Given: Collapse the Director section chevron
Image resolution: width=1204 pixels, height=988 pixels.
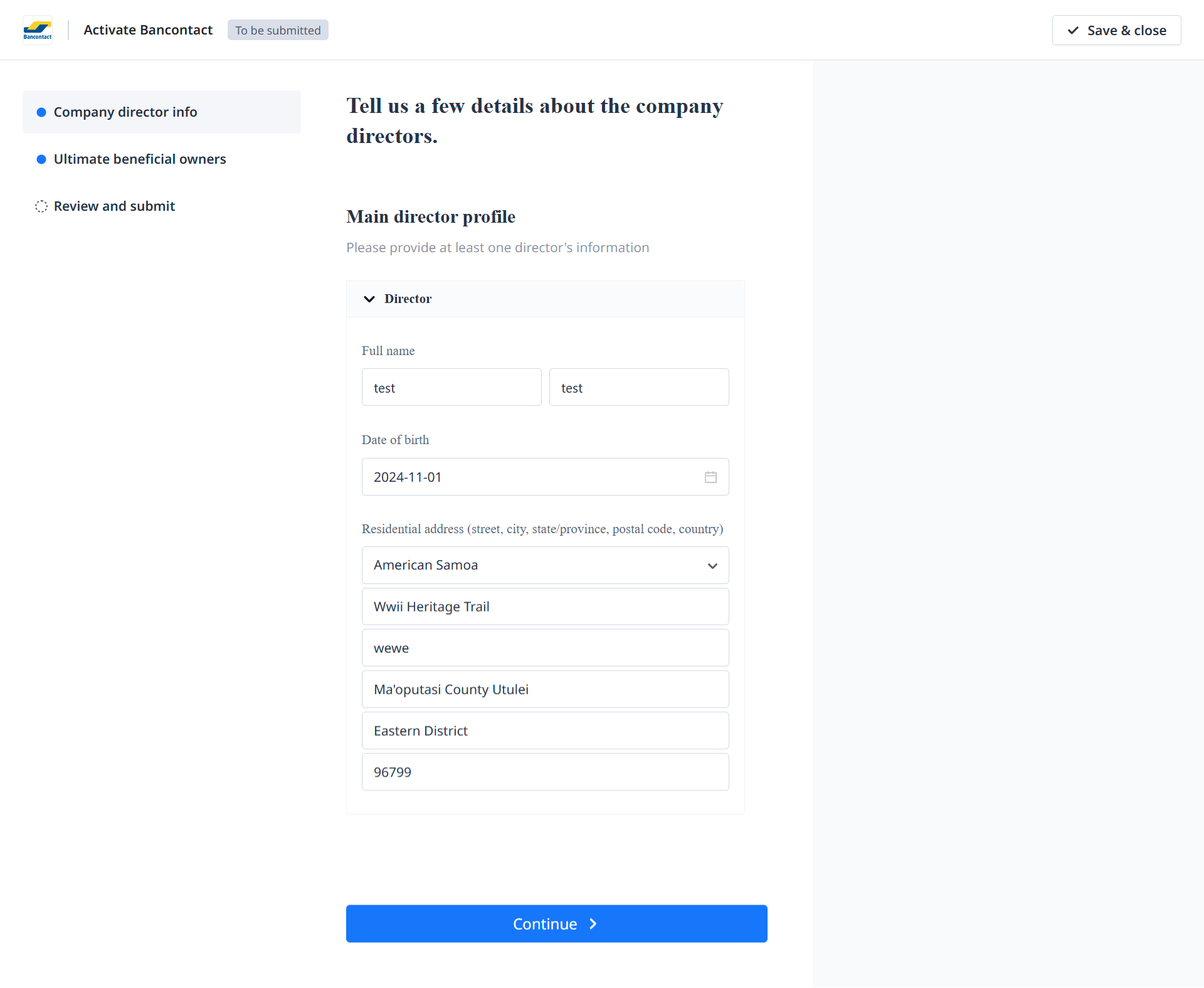Looking at the screenshot, I should 369,299.
